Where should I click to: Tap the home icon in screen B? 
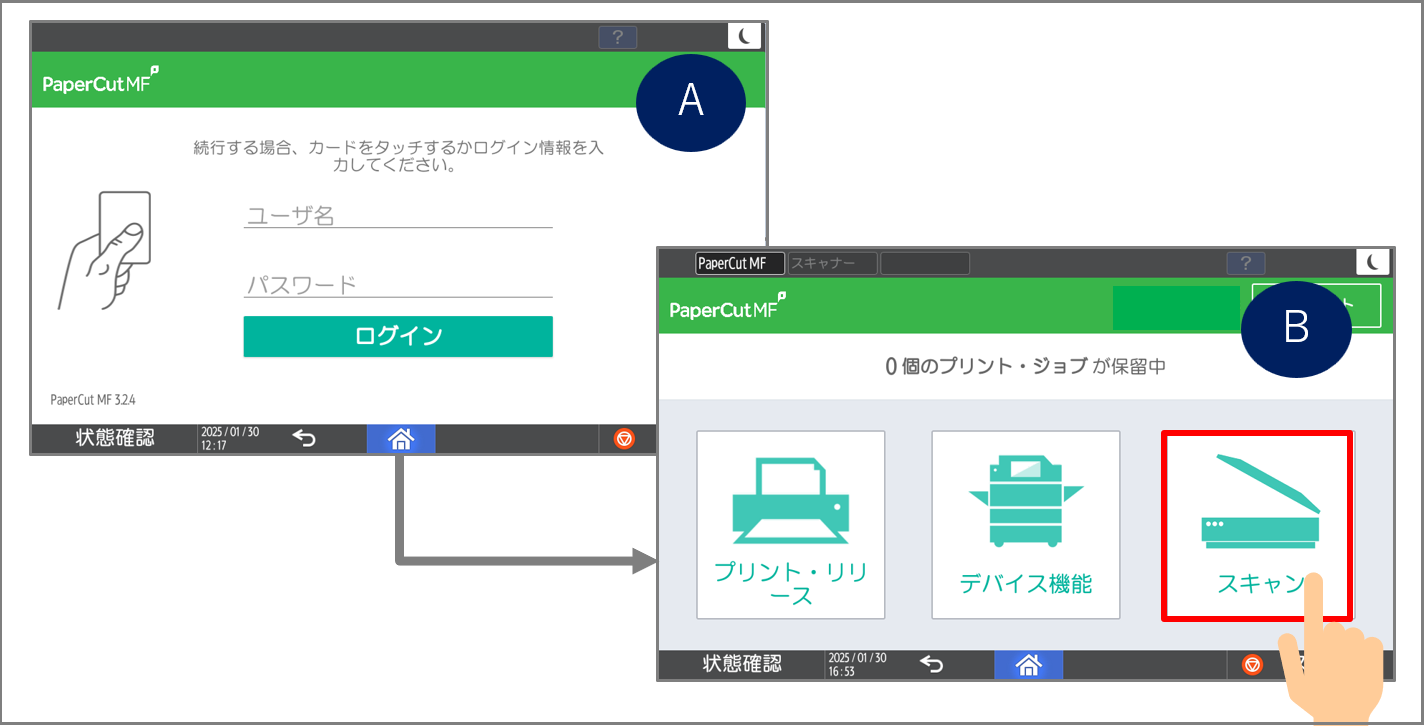1028,665
